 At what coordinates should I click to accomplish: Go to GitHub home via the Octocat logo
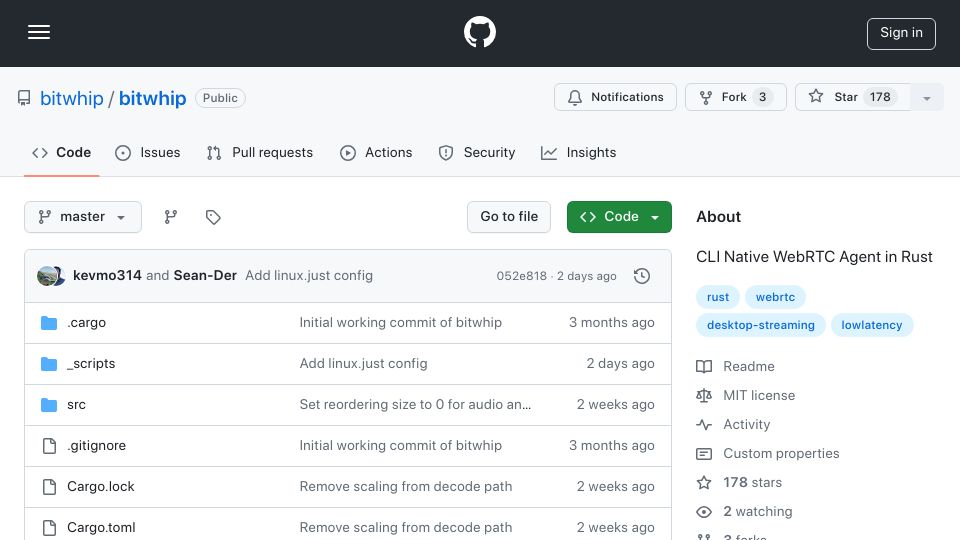click(479, 32)
